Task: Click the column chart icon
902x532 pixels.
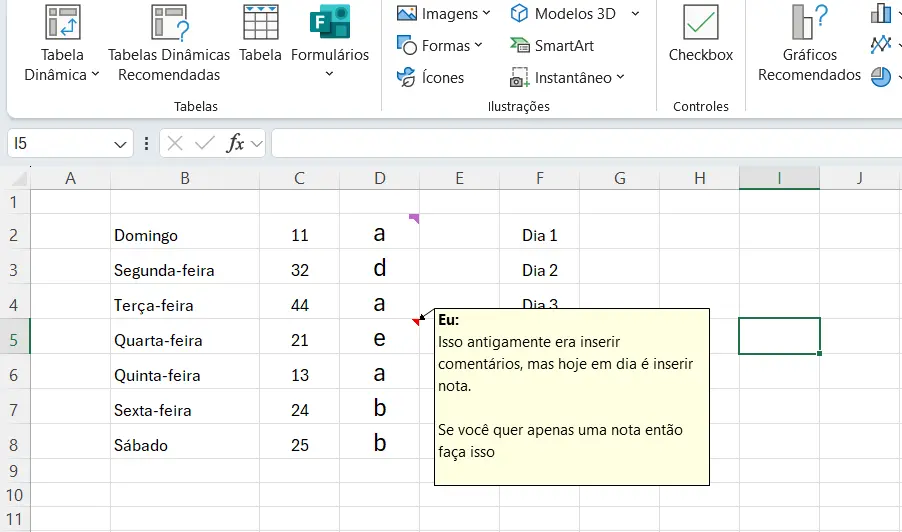Action: point(881,13)
